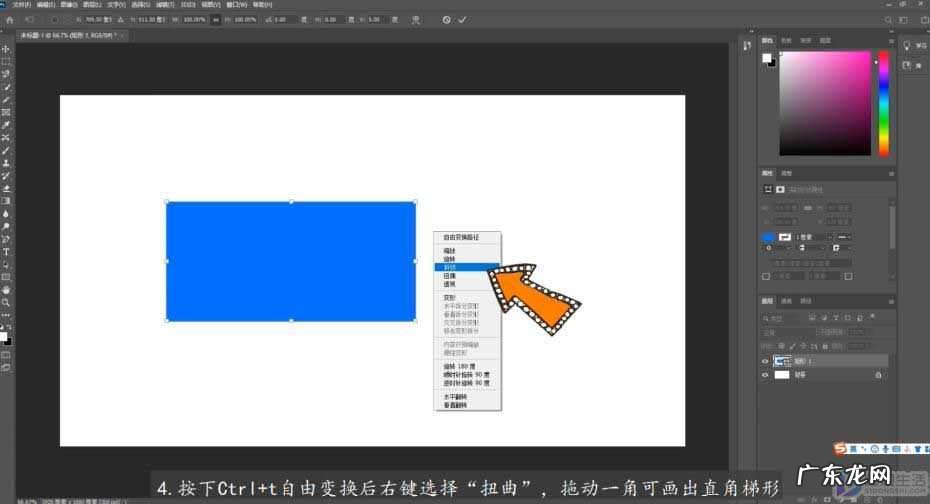The height and width of the screenshot is (504, 930).
Task: Select the Horizontal Type tool
Action: (6, 252)
